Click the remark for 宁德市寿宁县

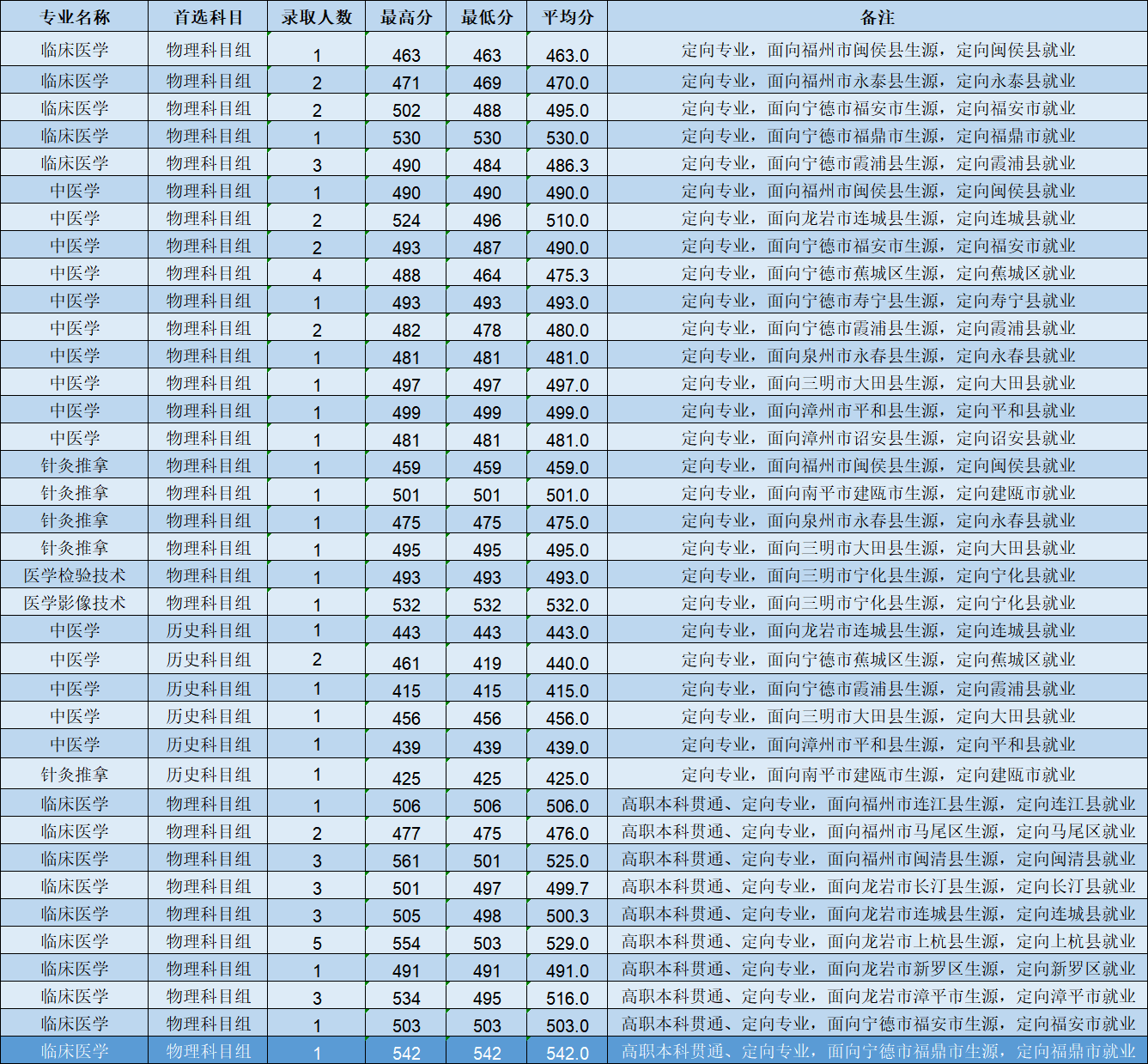coord(878,301)
